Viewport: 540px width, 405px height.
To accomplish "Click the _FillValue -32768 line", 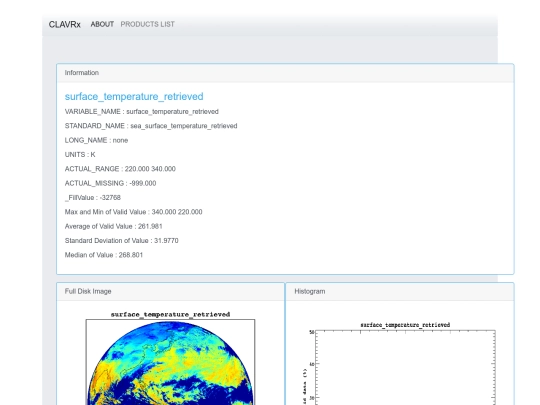I will click(x=93, y=198).
